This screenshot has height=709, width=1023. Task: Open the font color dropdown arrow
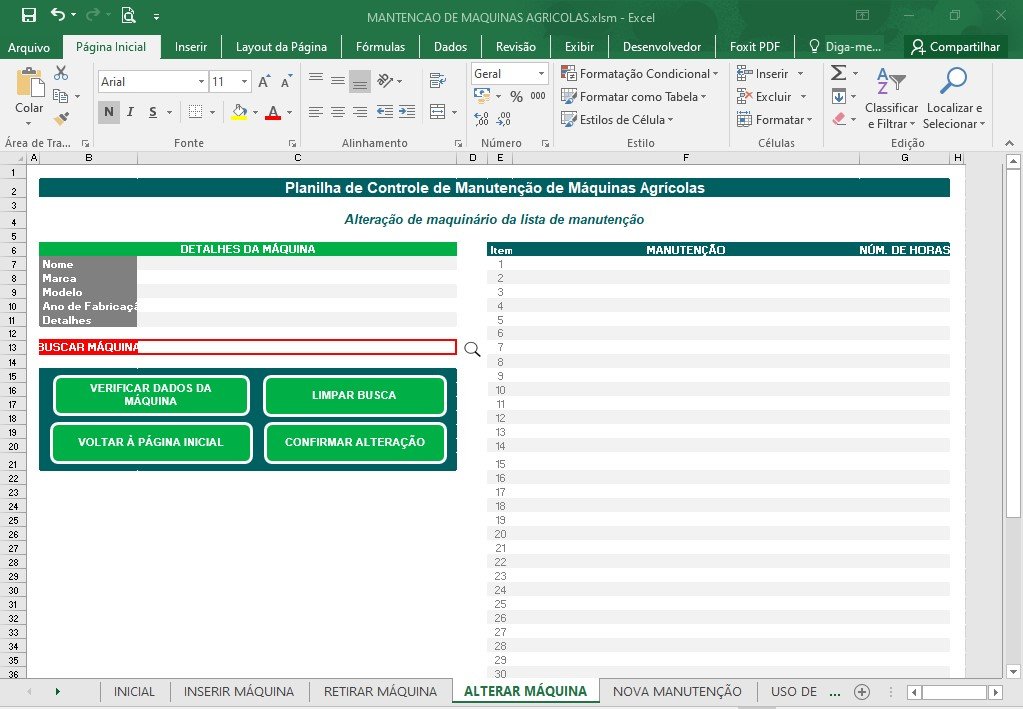tap(289, 112)
